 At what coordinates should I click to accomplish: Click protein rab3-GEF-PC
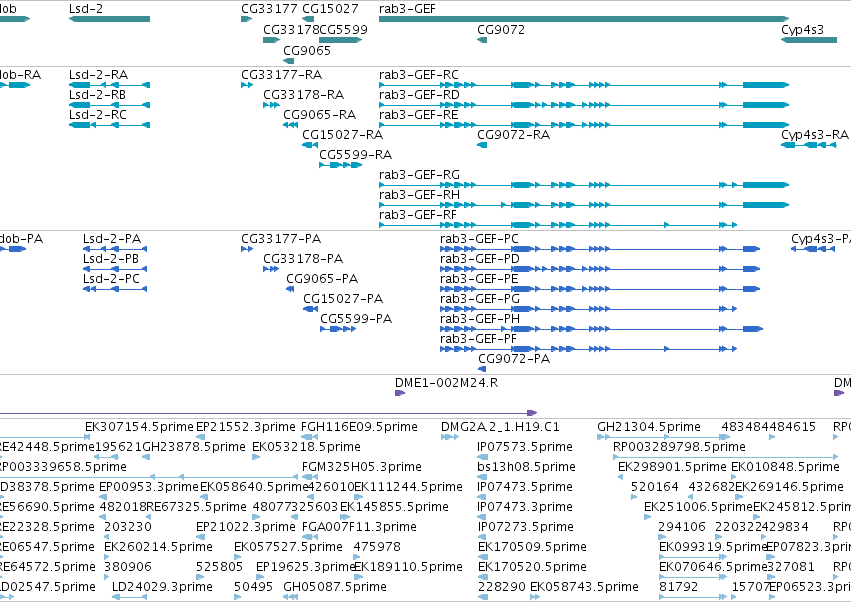(479, 239)
